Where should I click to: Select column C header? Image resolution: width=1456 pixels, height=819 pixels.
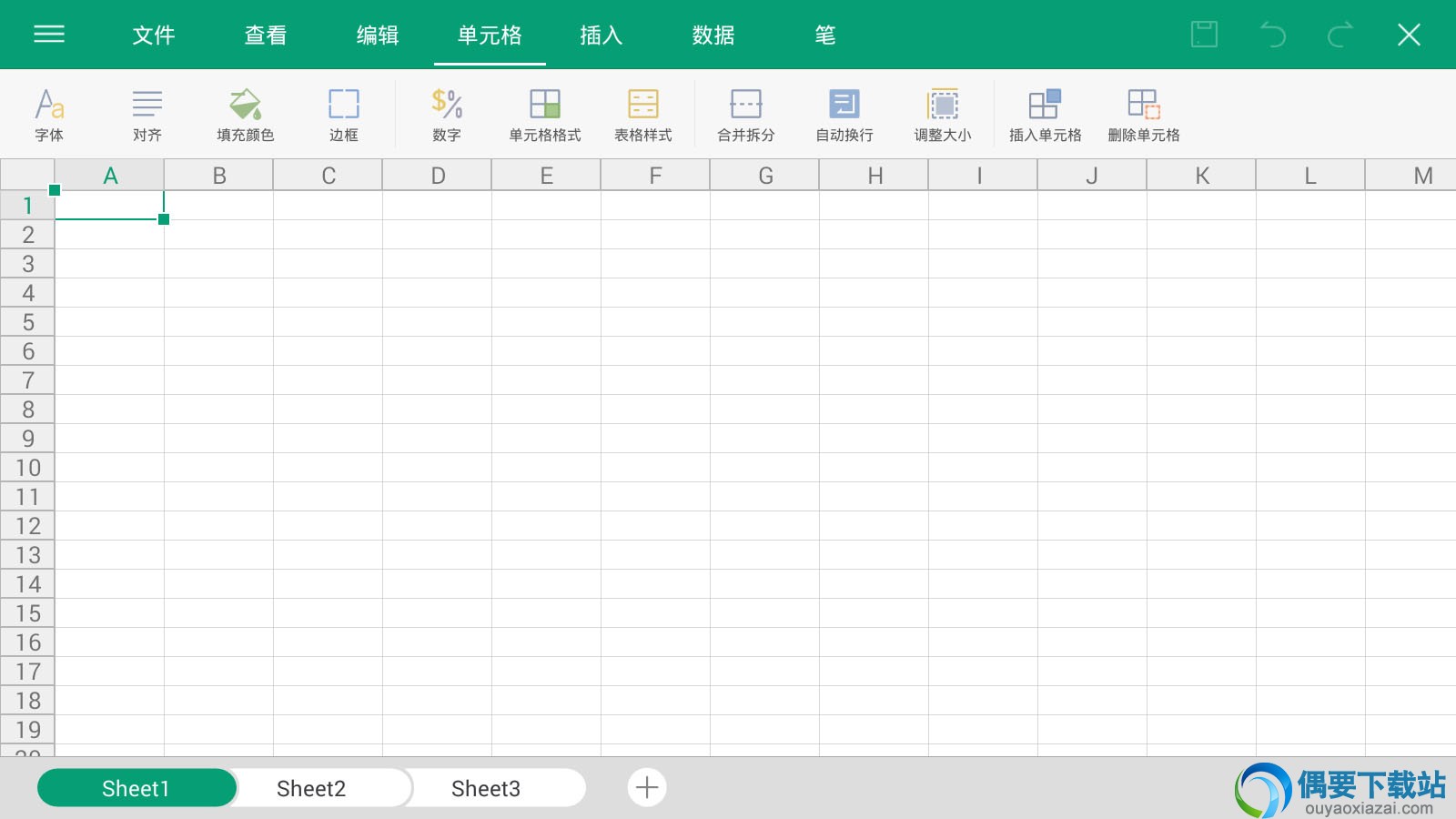pos(328,176)
